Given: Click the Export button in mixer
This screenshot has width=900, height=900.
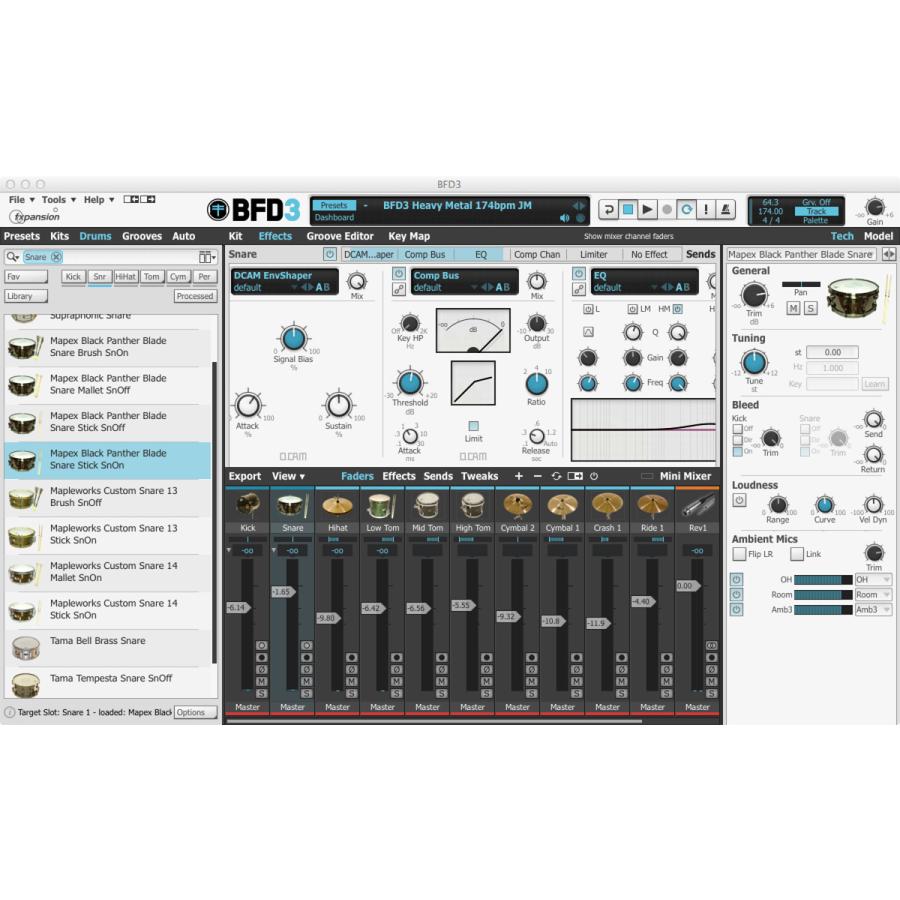Looking at the screenshot, I should coord(245,477).
